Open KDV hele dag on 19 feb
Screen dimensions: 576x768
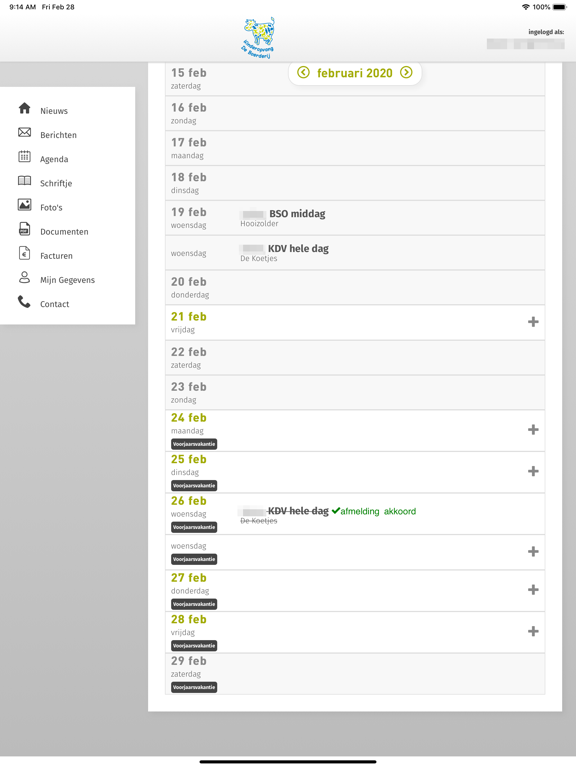coord(298,248)
